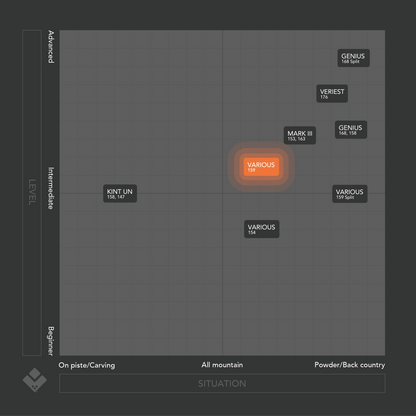The height and width of the screenshot is (416, 416).
Task: Click the Powder/Back country axis label
Action: pos(350,365)
